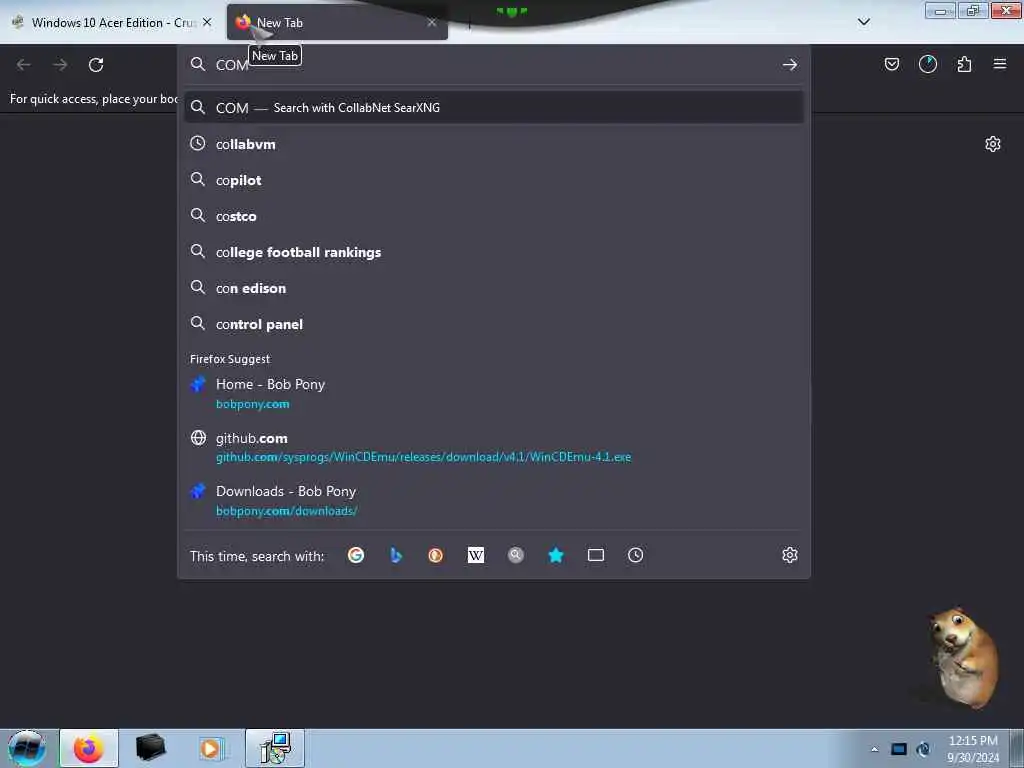
Task: Click the Firefox taskbar icon
Action: (x=89, y=748)
